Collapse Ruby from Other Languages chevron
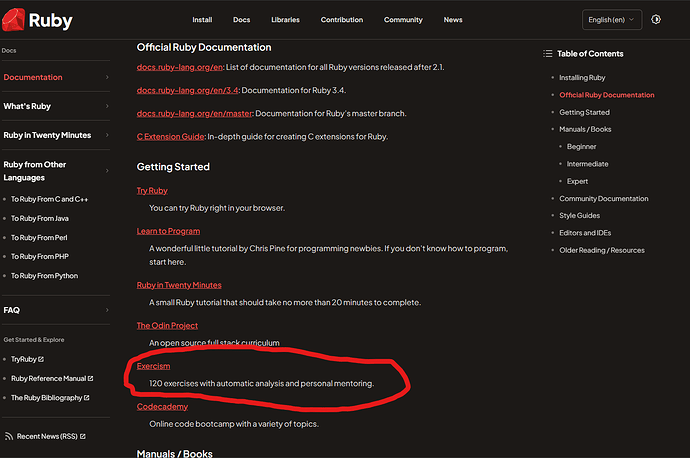Viewport: 690px width, 458px height. 107,171
